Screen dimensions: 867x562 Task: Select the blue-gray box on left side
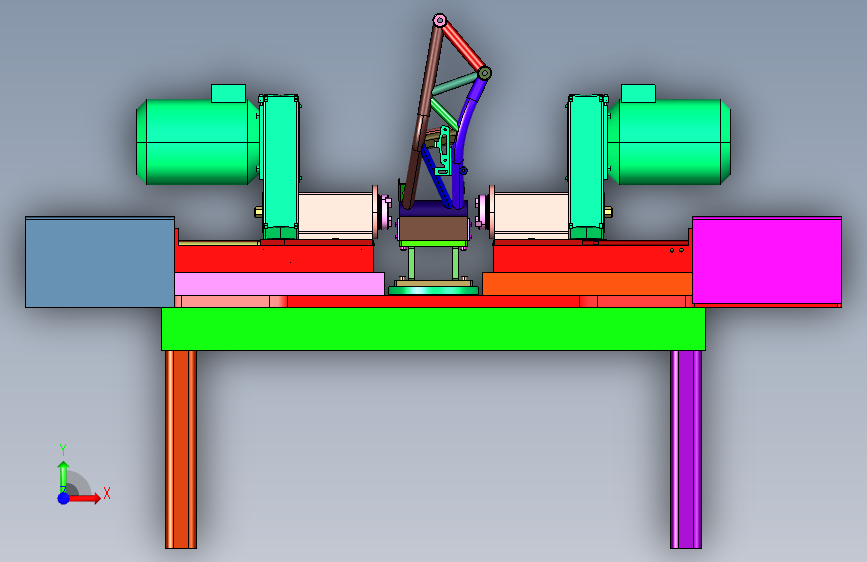[x=100, y=262]
